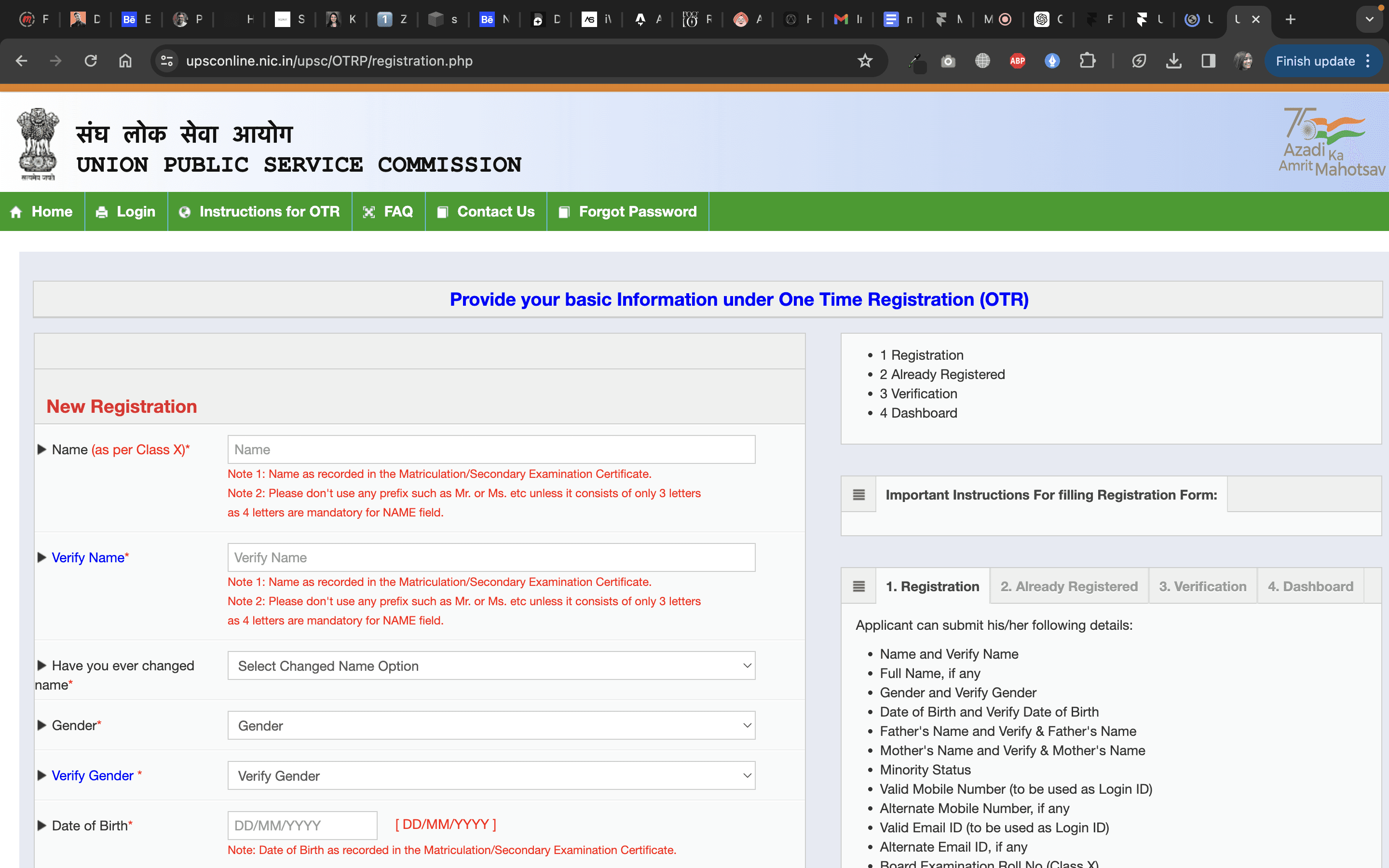Open the Chrome profile avatar
1389x868 pixels.
coord(1243,61)
